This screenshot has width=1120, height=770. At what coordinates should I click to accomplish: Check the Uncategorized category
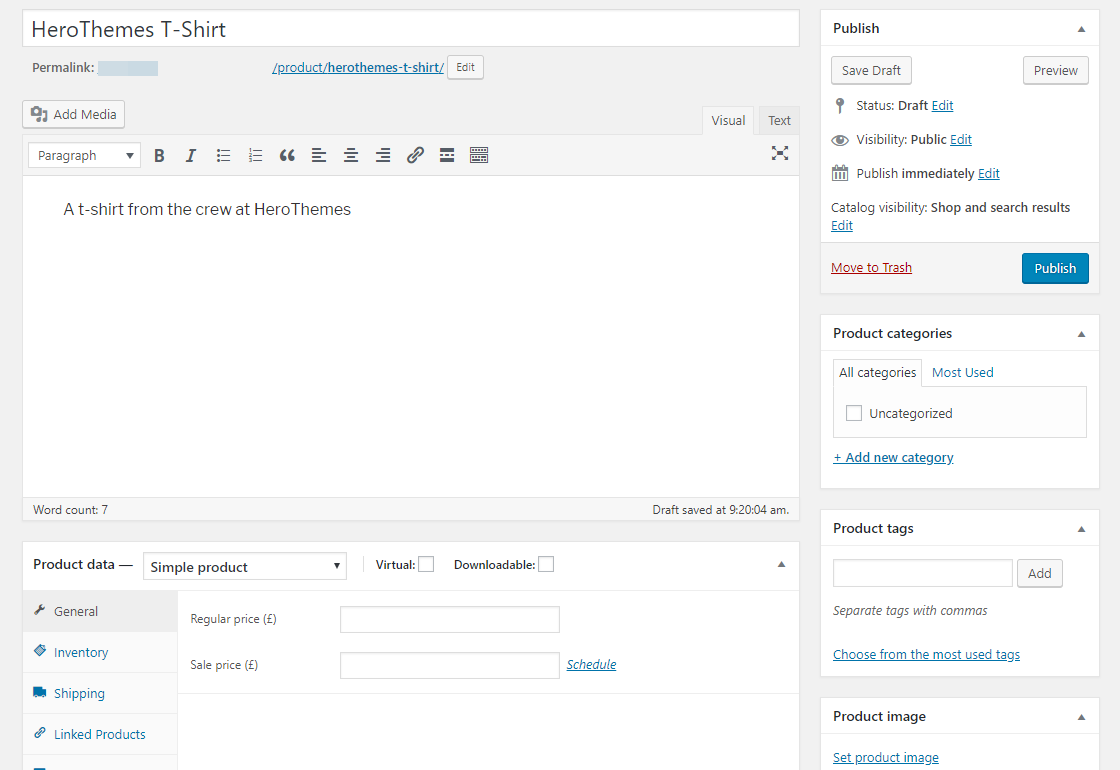click(854, 412)
